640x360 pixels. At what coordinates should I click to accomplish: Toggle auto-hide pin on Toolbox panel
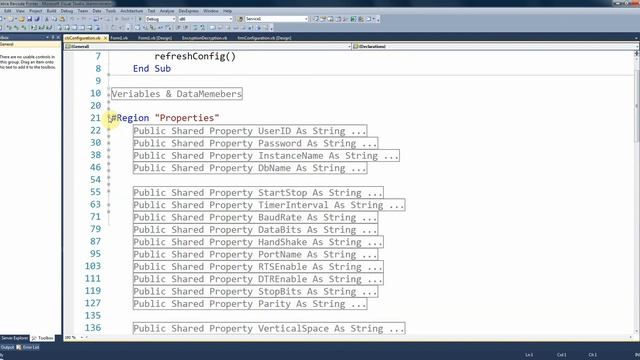53,38
